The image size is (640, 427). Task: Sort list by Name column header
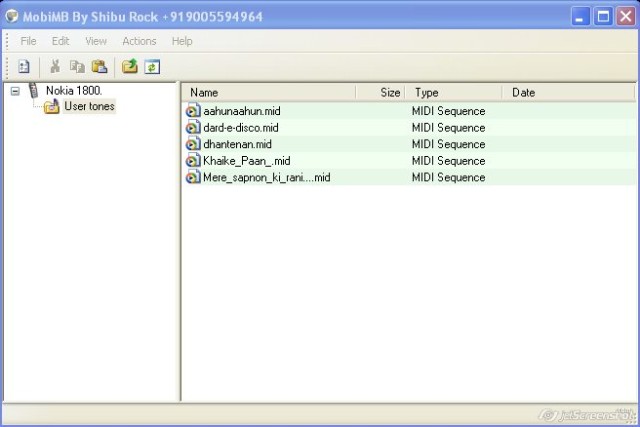click(x=269, y=93)
